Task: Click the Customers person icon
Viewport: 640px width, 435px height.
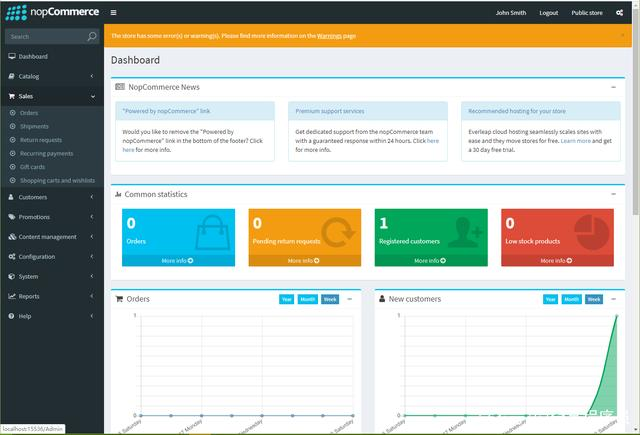Action: click(11, 197)
